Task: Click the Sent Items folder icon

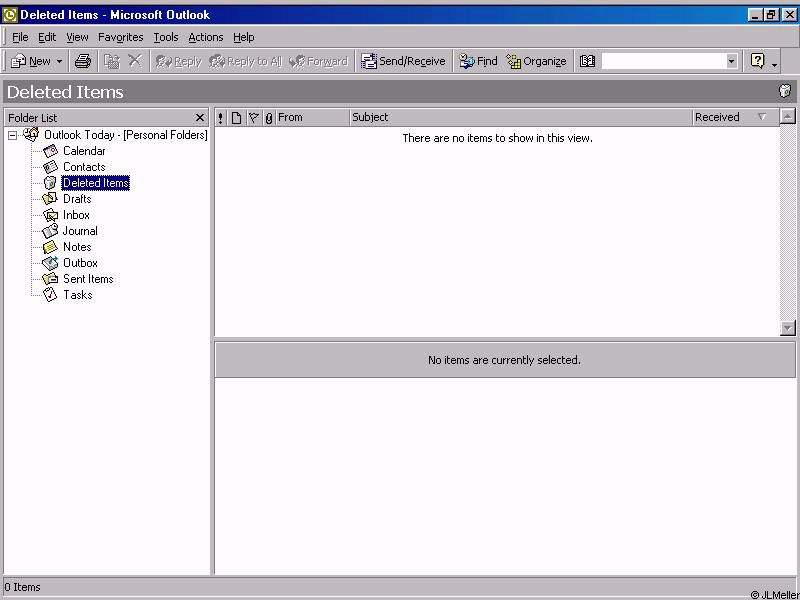Action: pyautogui.click(x=50, y=279)
